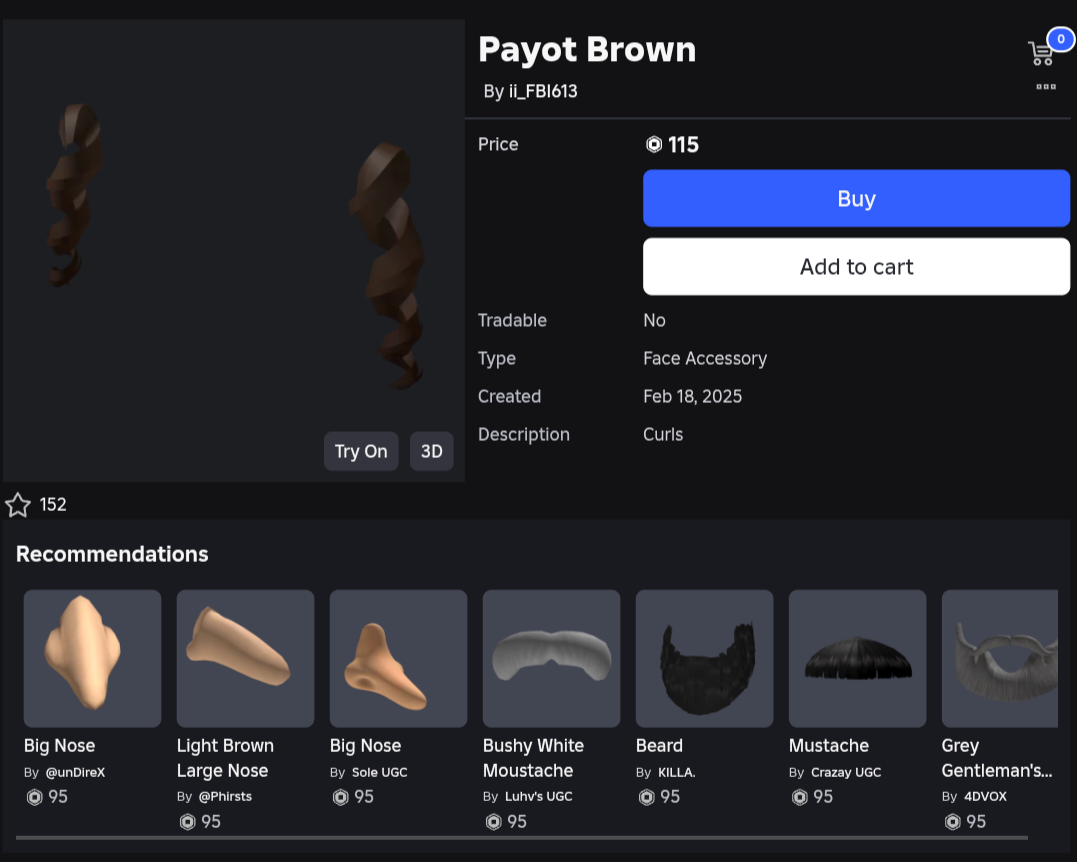This screenshot has width=1077, height=862.
Task: Open the three-dots options menu
Action: [1045, 87]
